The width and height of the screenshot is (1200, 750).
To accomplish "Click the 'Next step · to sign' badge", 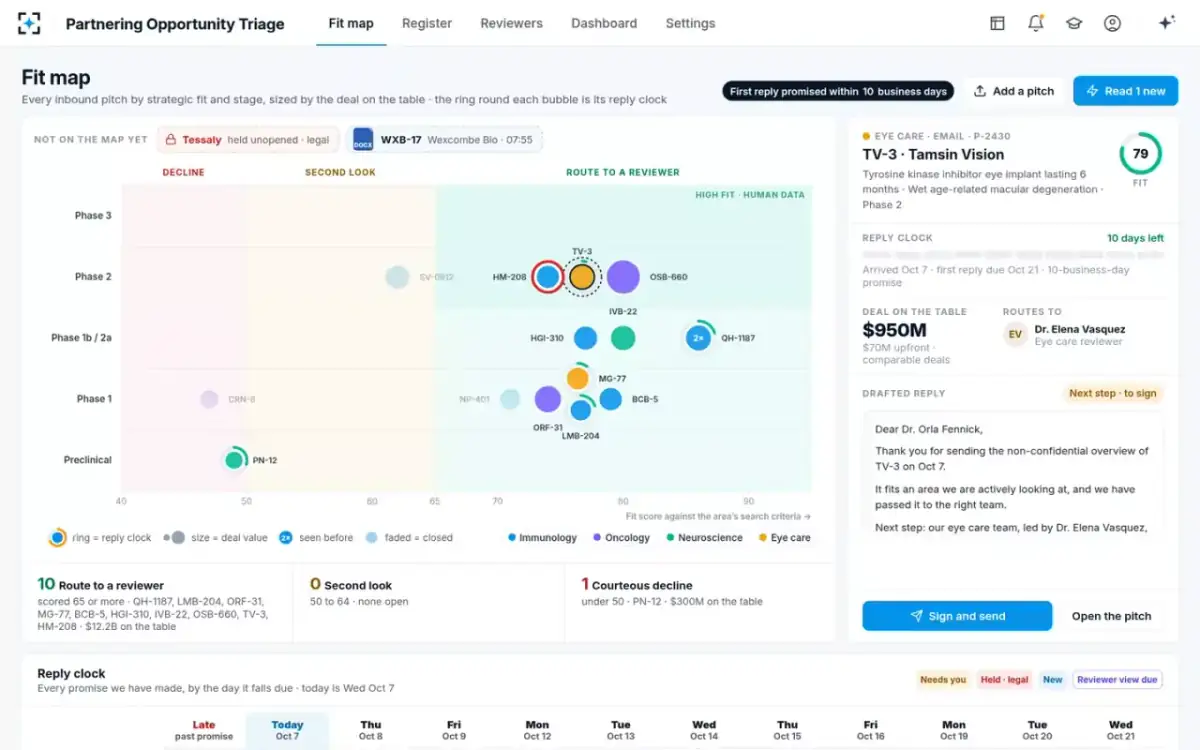I will point(1113,393).
